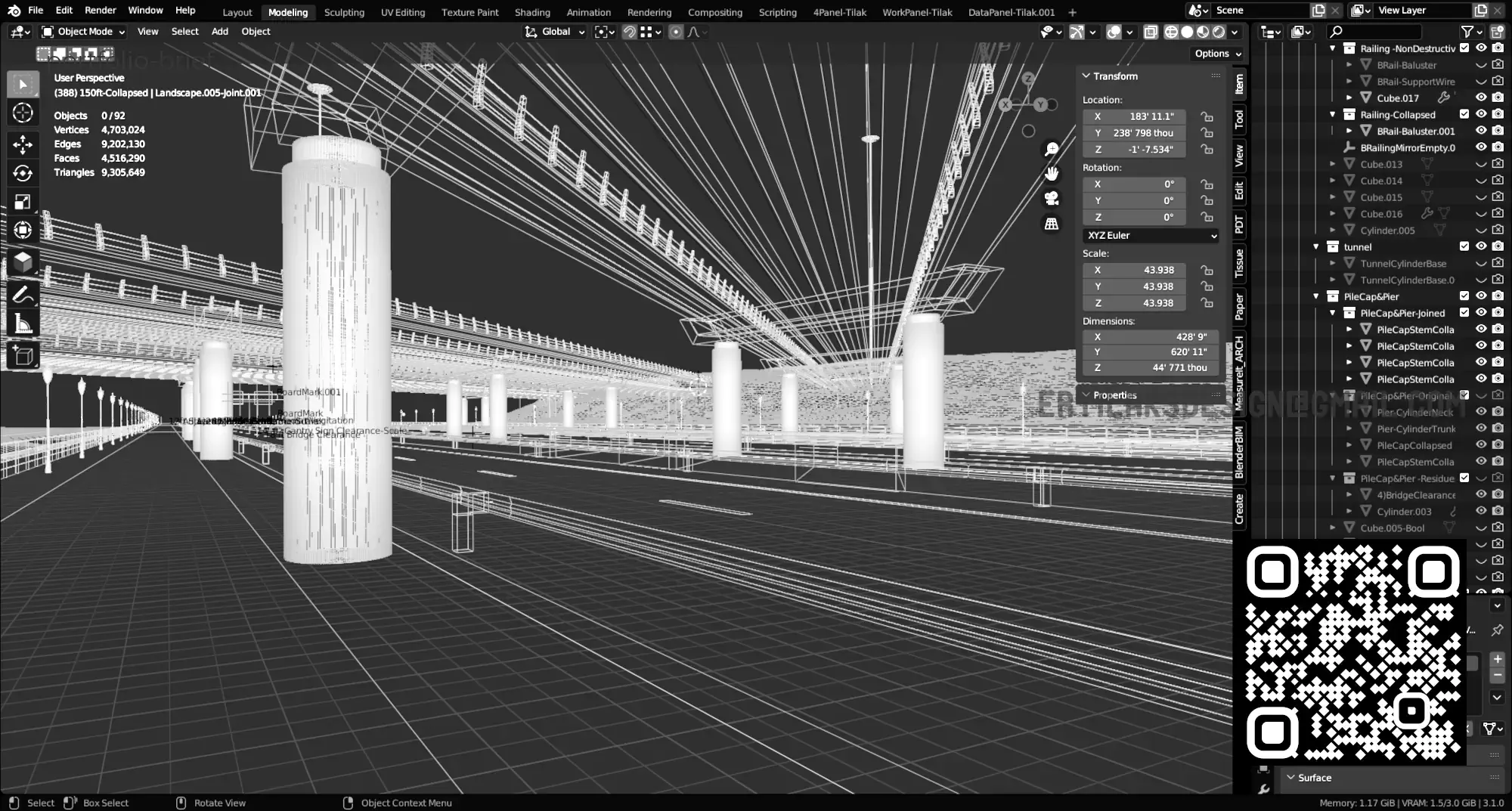This screenshot has width=1512, height=811.
Task: Open the Render menu
Action: tap(100, 11)
